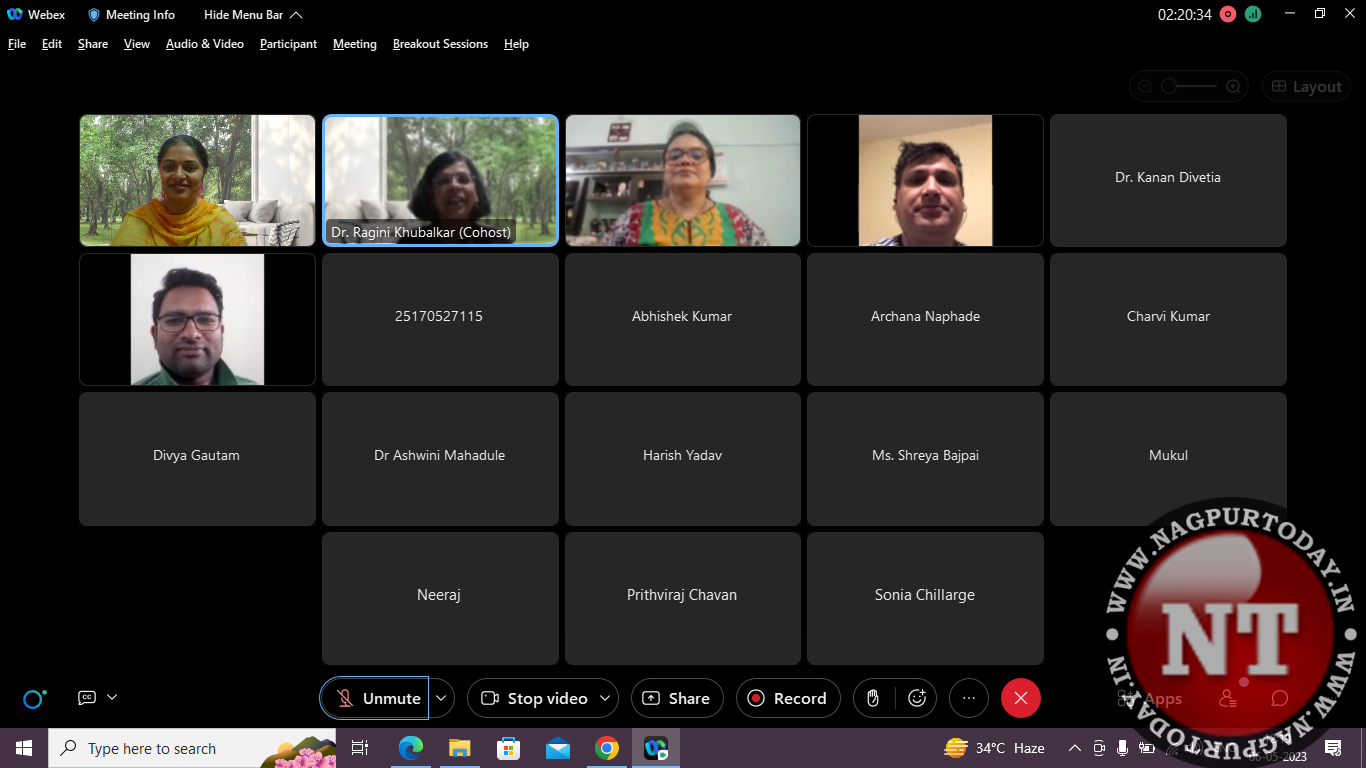
Task: Open the Breakout Sessions menu
Action: [440, 44]
